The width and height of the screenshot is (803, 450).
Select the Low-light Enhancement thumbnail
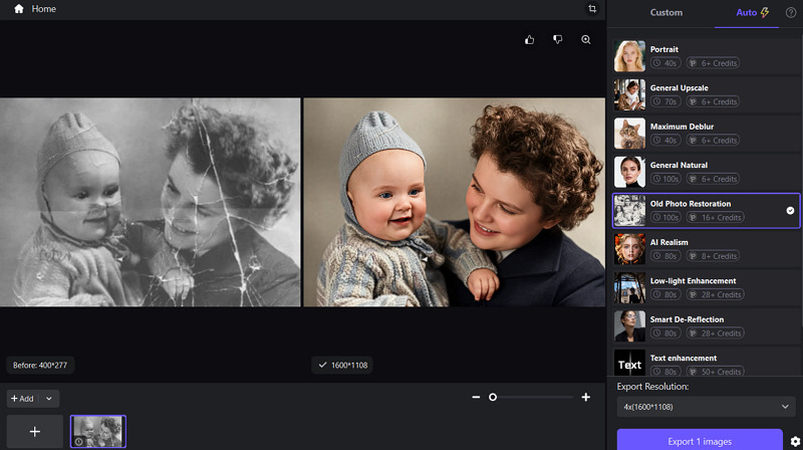629,288
